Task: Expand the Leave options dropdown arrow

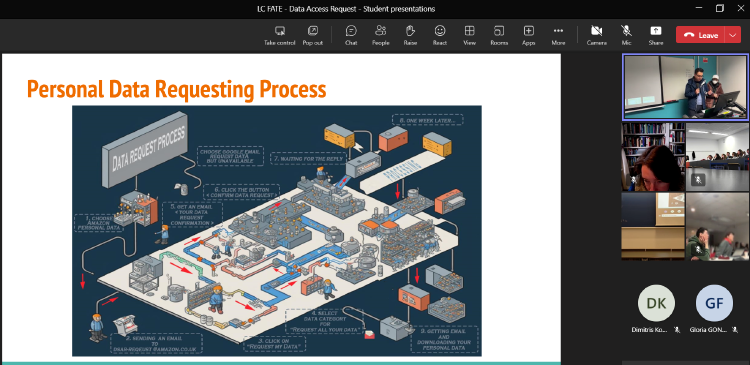Action: click(733, 35)
